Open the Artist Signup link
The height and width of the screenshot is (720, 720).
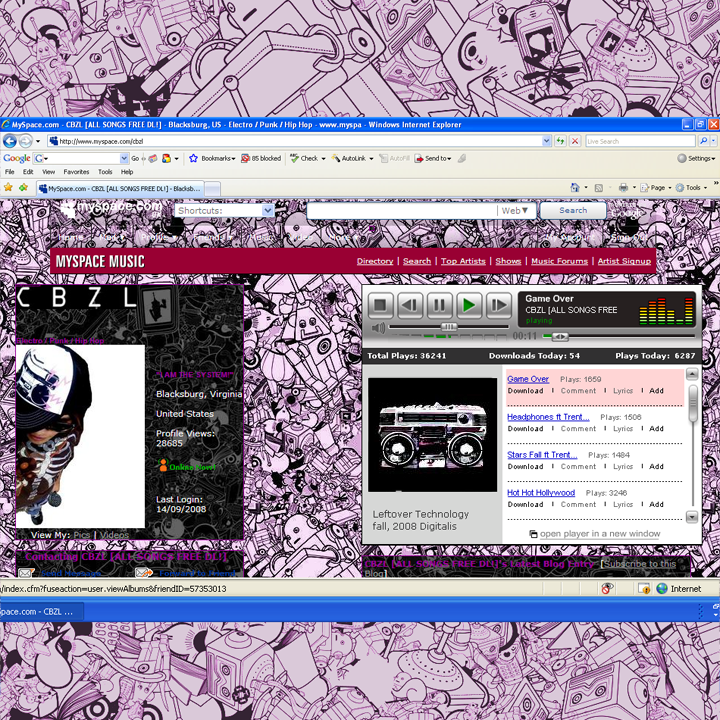(624, 261)
